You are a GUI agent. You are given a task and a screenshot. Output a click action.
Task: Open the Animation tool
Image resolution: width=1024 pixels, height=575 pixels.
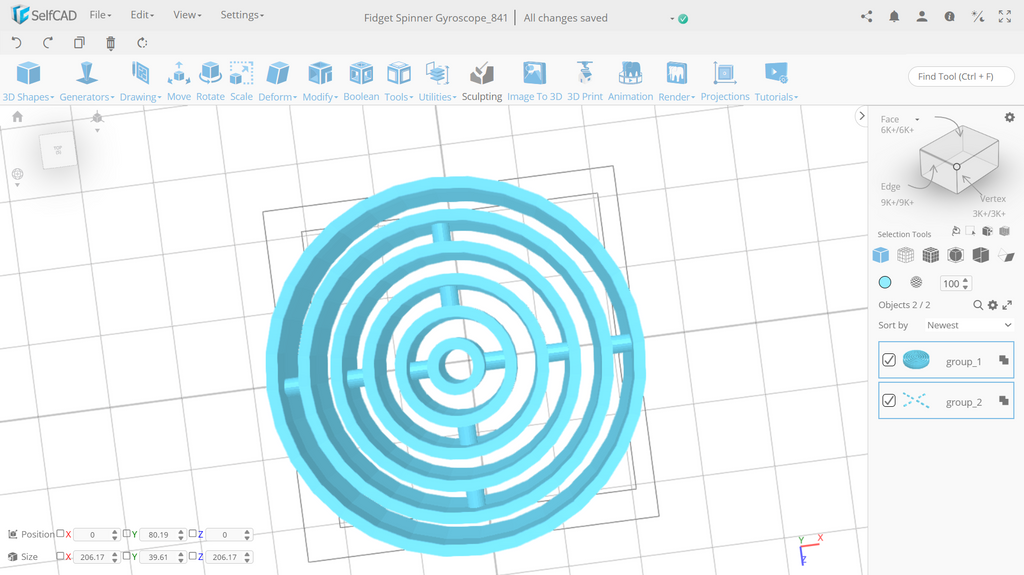tap(630, 81)
